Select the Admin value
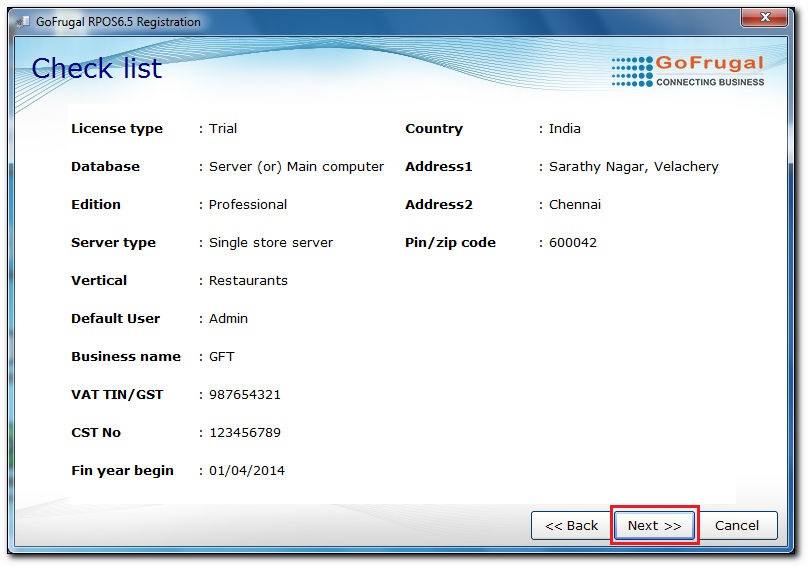The image size is (808, 567). [x=228, y=319]
